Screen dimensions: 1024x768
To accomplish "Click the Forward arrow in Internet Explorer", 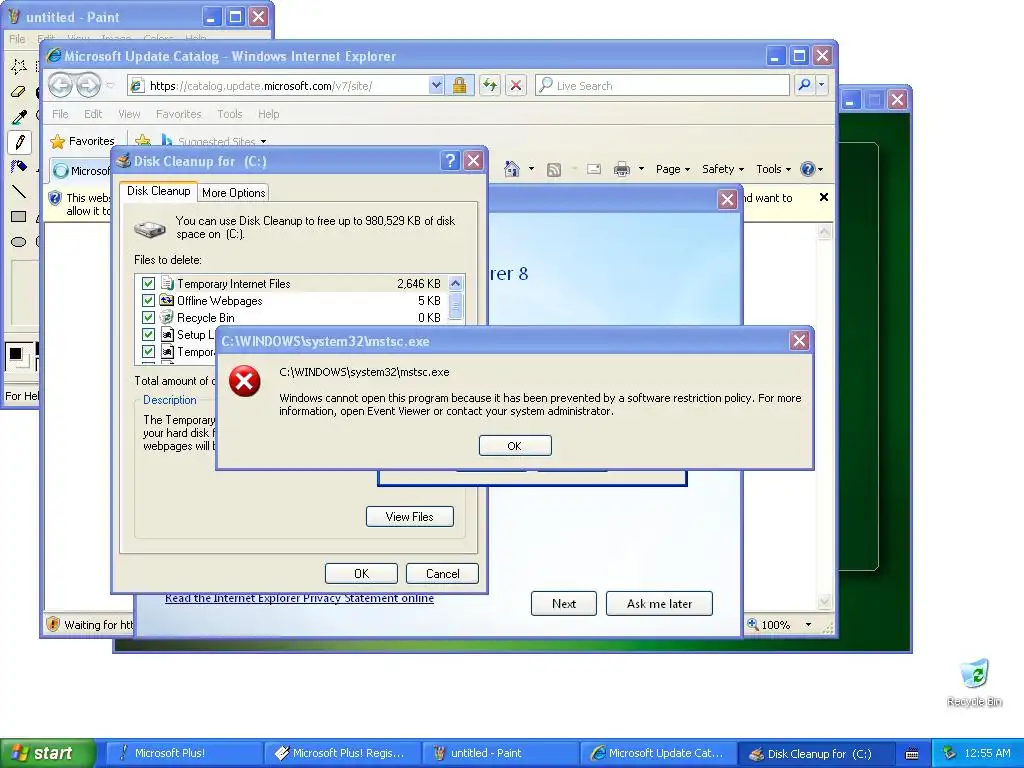I will [88, 85].
